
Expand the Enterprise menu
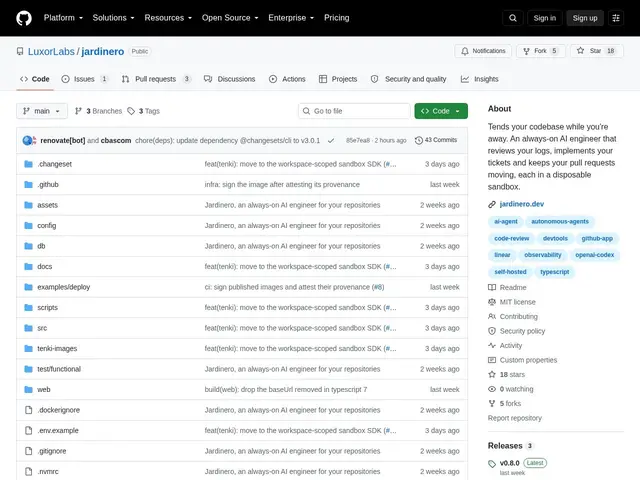(291, 18)
